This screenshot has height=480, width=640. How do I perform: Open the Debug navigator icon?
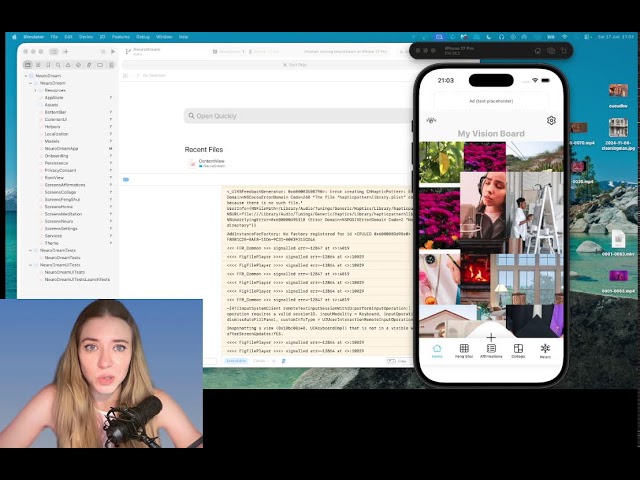click(x=89, y=64)
